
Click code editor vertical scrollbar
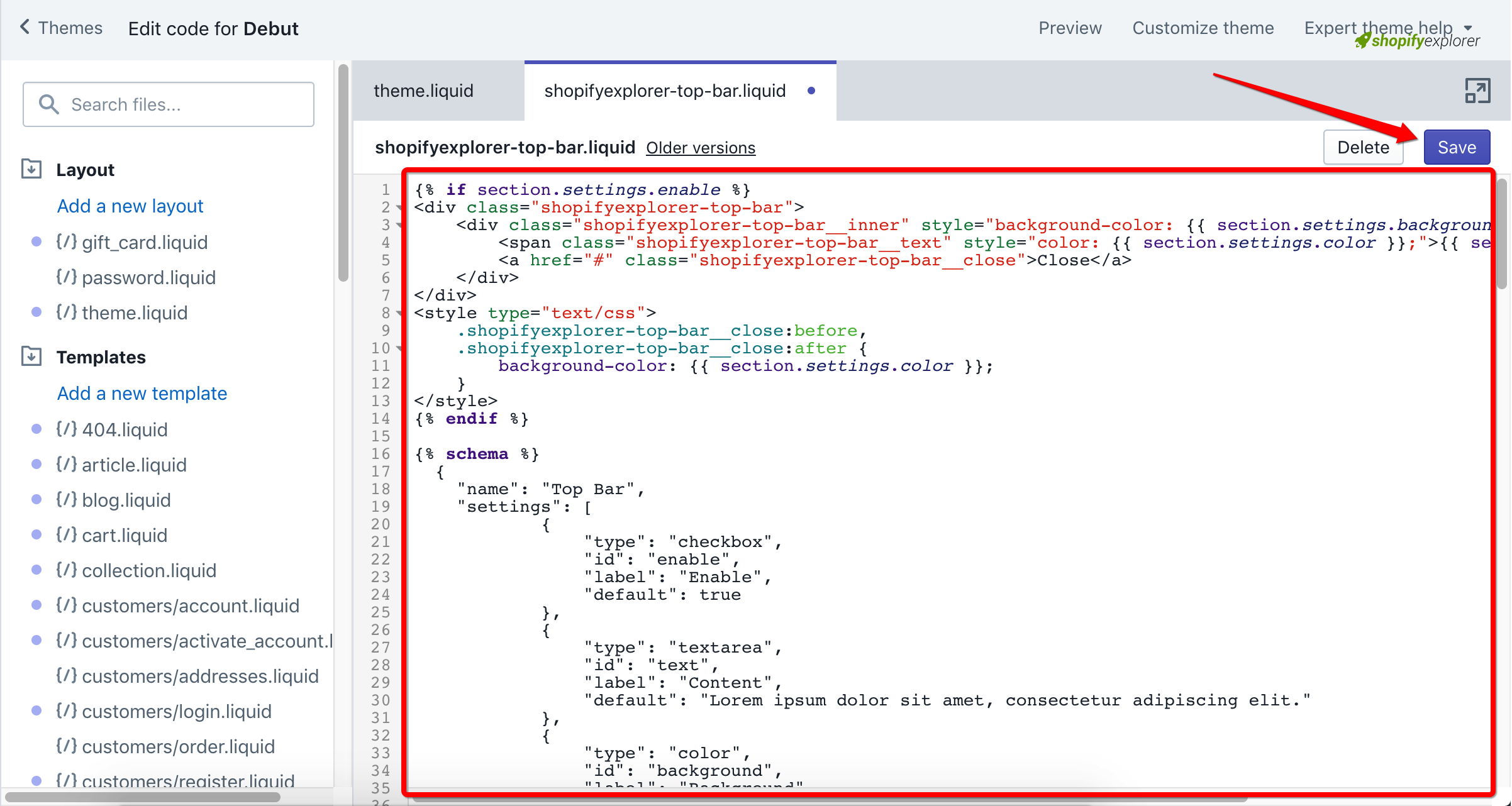coord(1501,233)
